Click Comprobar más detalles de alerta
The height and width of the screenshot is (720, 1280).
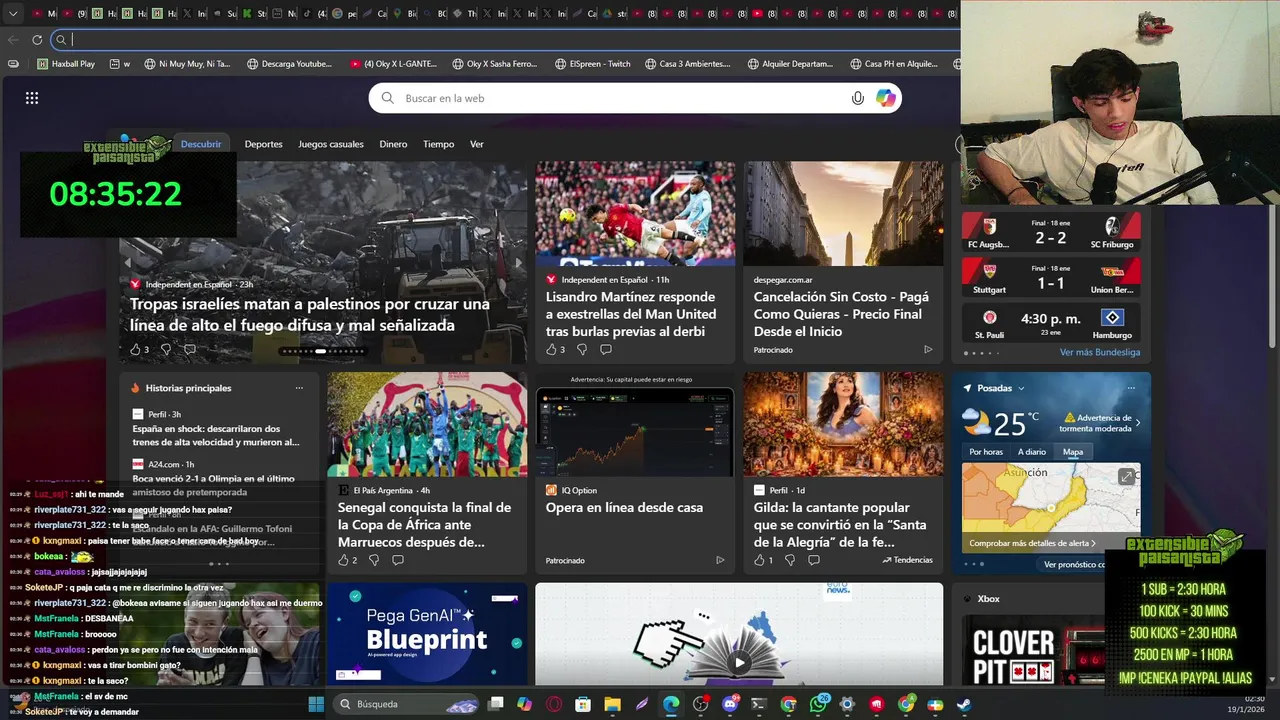1033,543
